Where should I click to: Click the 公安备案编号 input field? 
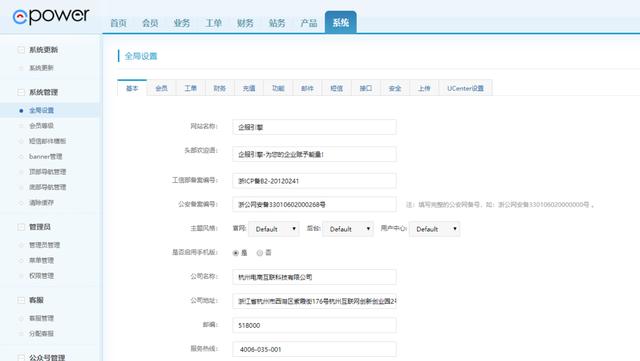pyautogui.click(x=314, y=205)
